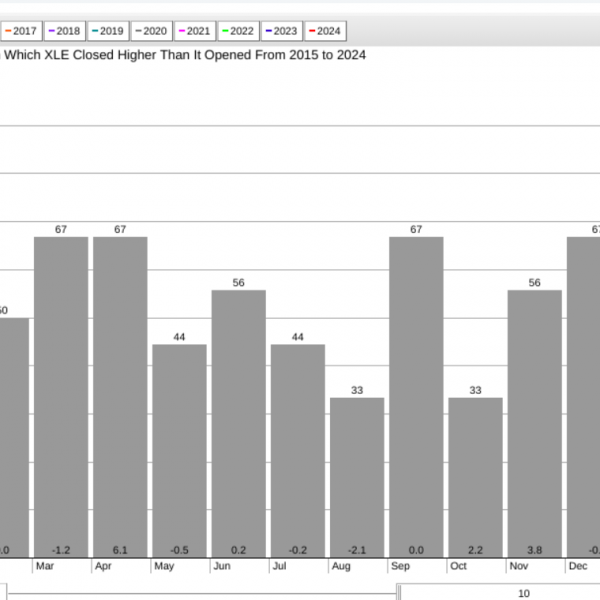Select the April bar showing 67

[x=120, y=397]
